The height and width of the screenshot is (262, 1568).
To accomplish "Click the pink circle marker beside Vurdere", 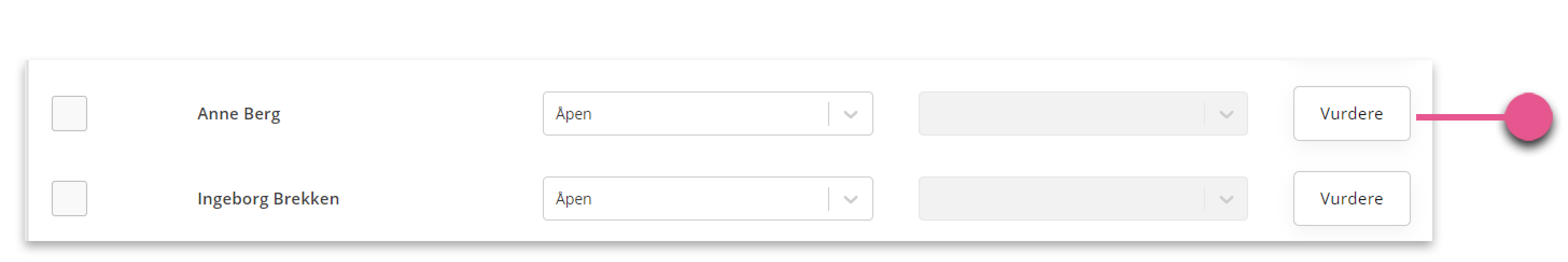I will (x=1529, y=117).
